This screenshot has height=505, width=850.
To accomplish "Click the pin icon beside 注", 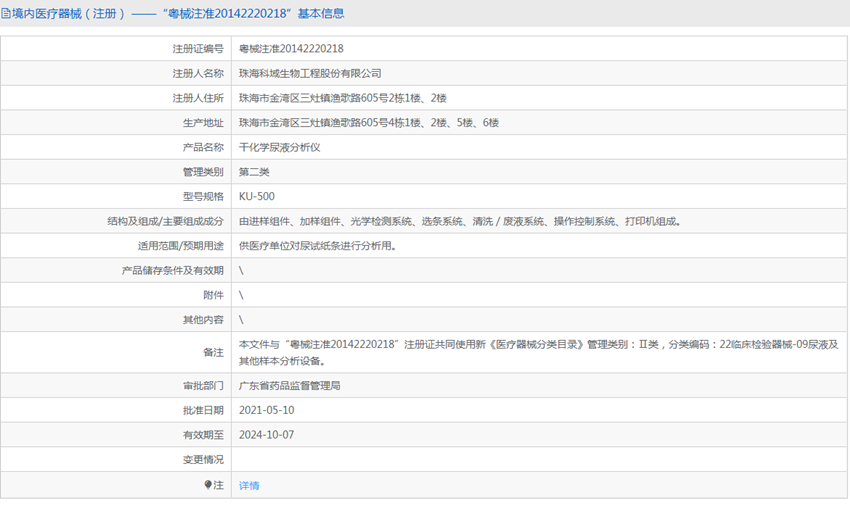I will pyautogui.click(x=208, y=484).
